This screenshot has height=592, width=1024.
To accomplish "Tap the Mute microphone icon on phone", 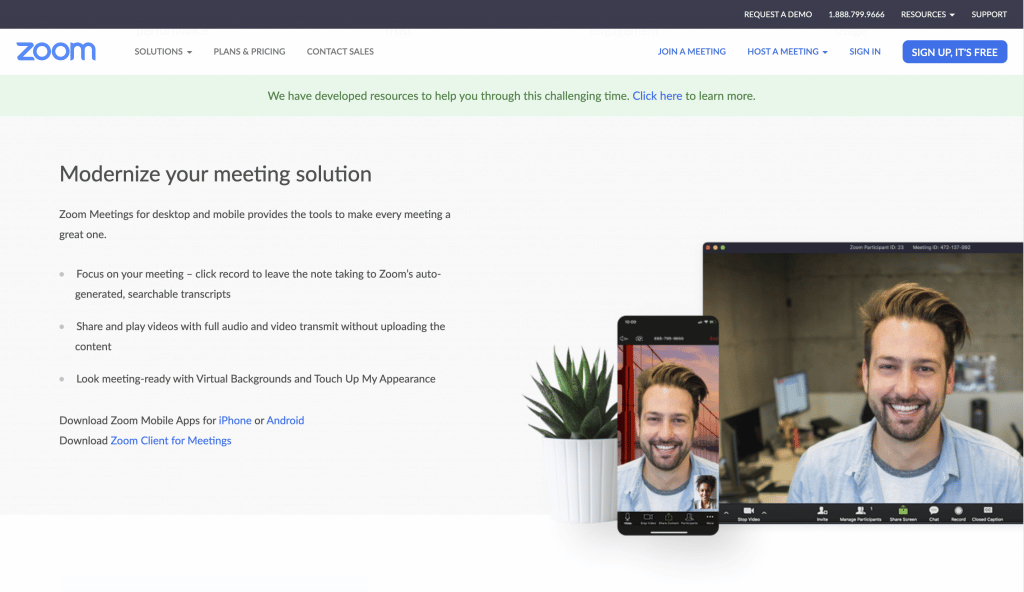I will (628, 517).
